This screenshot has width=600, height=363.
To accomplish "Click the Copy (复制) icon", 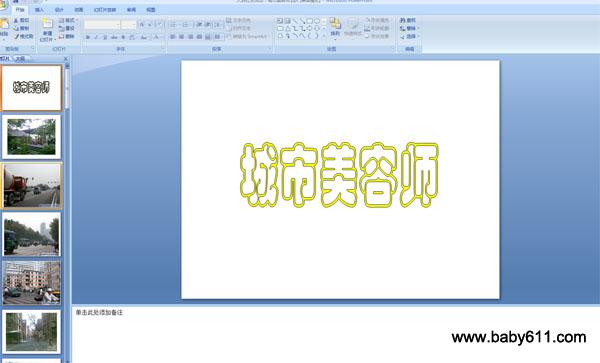I will [16, 28].
